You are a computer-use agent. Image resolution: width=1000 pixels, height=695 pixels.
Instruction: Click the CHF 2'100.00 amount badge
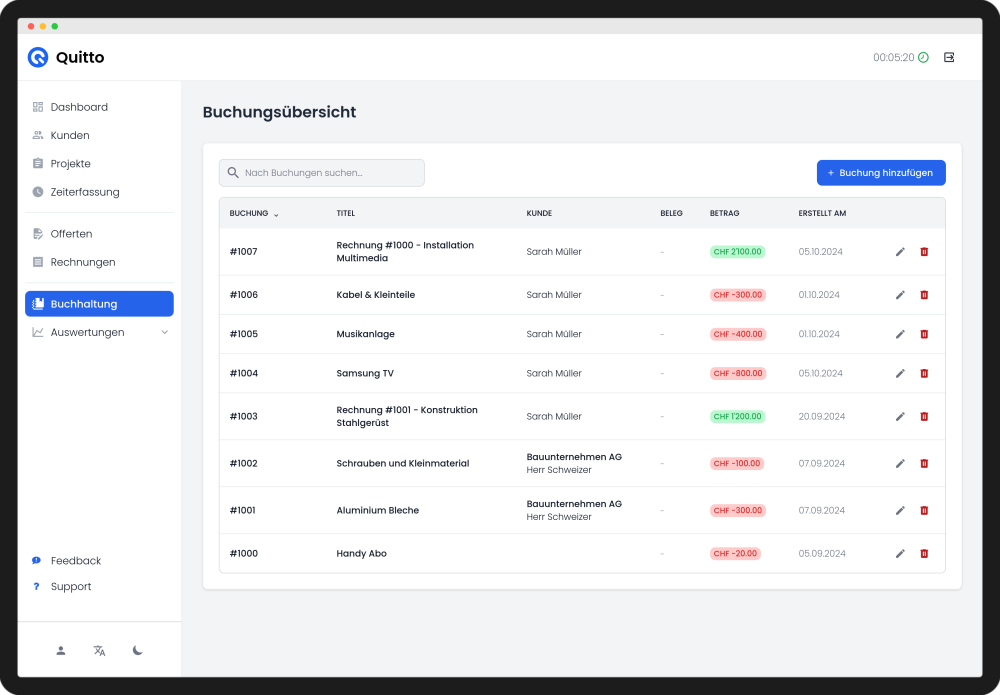click(x=737, y=252)
